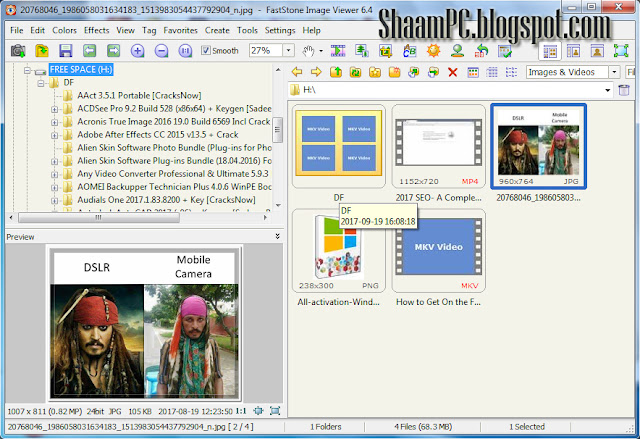Open Adjust Lighting sun icon
640x439 pixels.
pos(433,51)
